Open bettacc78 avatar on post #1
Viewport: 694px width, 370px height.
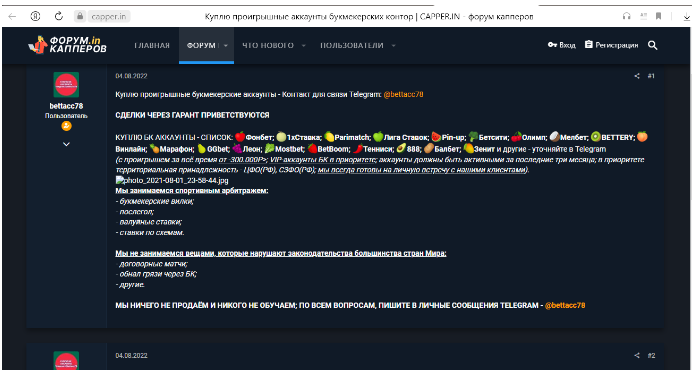(x=66, y=85)
